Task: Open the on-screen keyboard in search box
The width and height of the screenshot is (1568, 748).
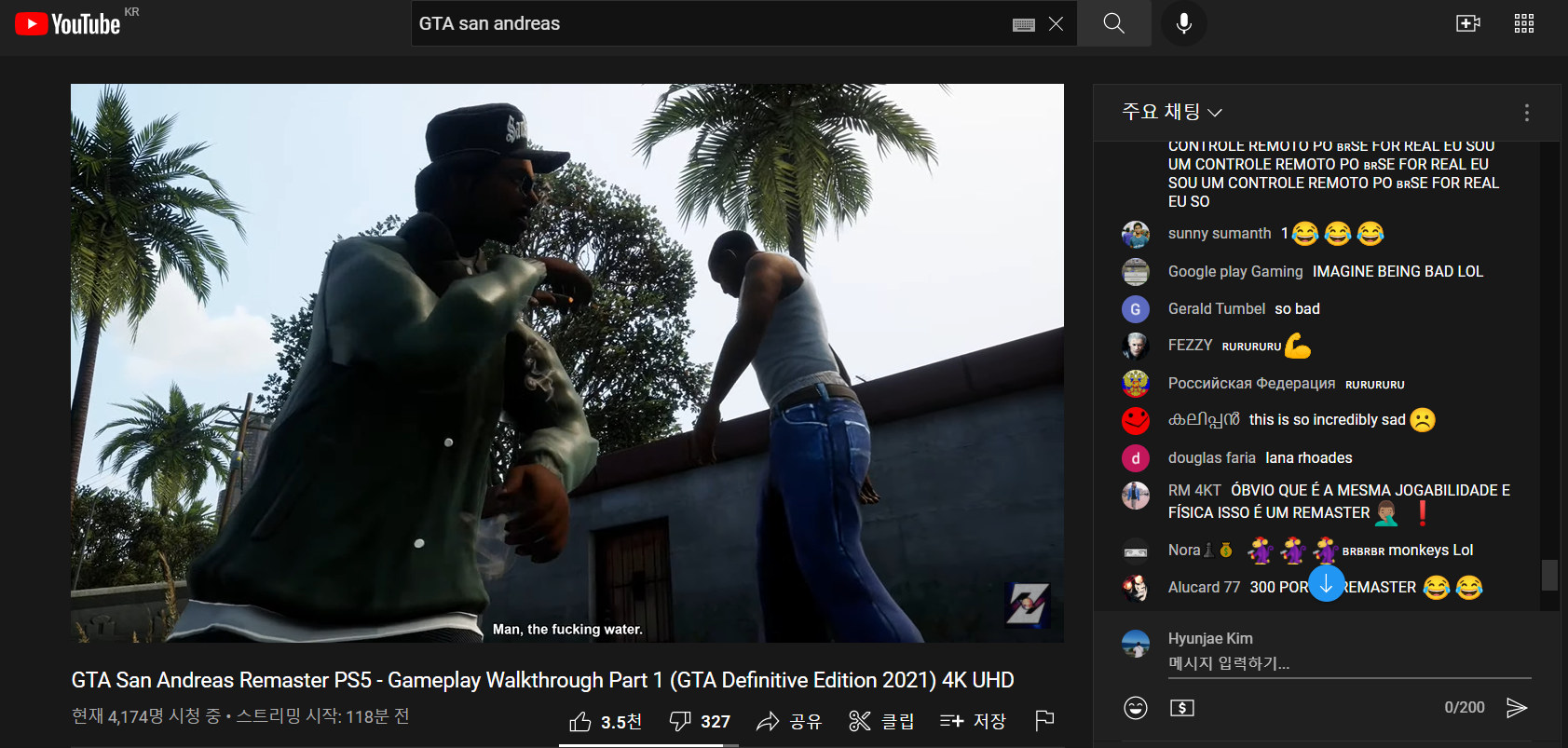Action: click(1024, 24)
